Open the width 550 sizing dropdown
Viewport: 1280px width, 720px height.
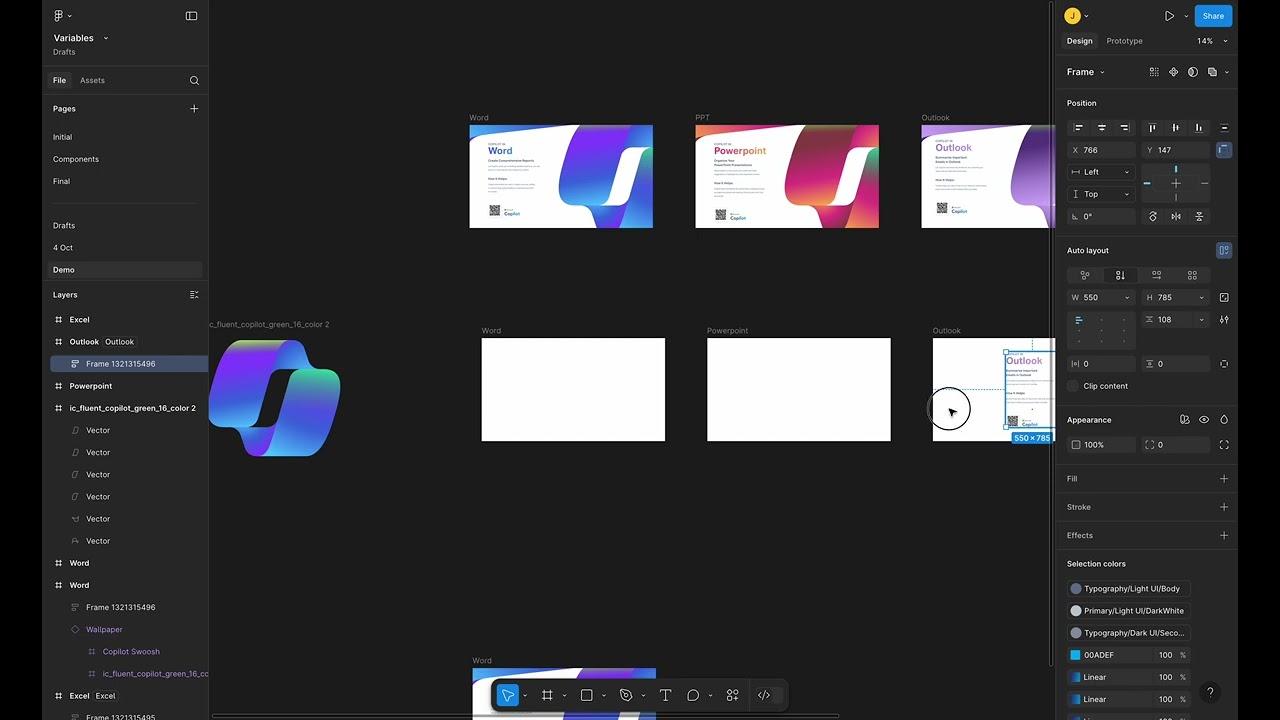click(1127, 298)
